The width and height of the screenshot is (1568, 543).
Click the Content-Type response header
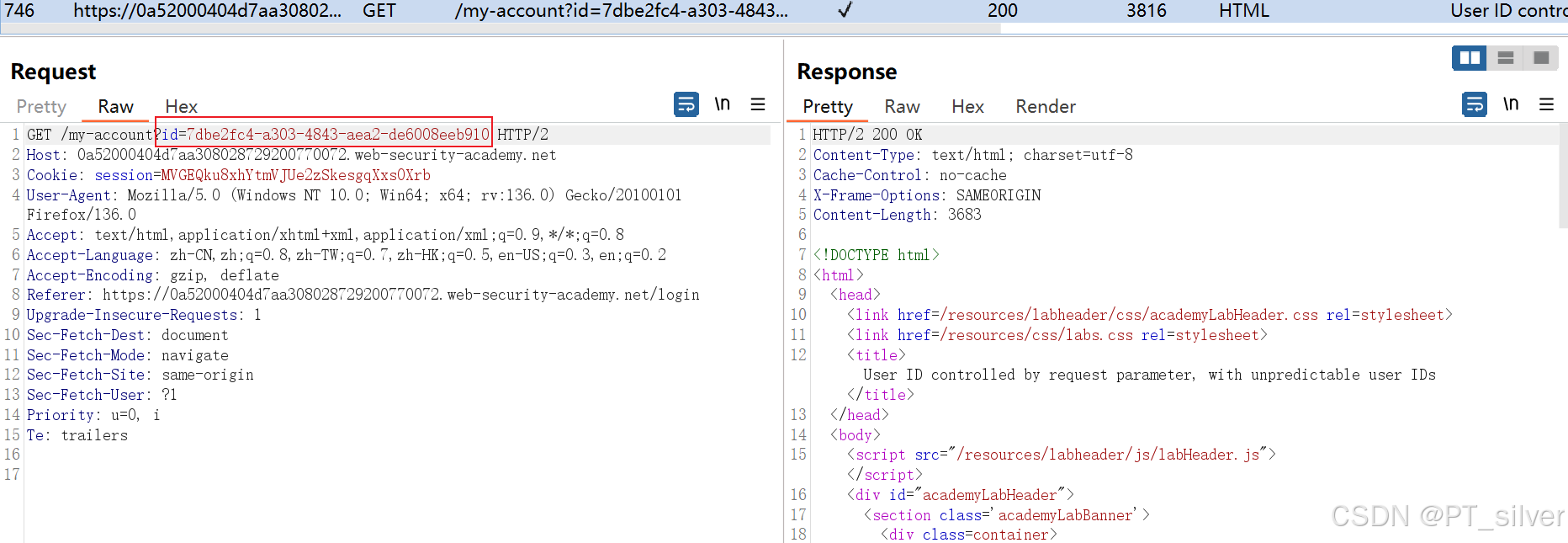pos(972,155)
